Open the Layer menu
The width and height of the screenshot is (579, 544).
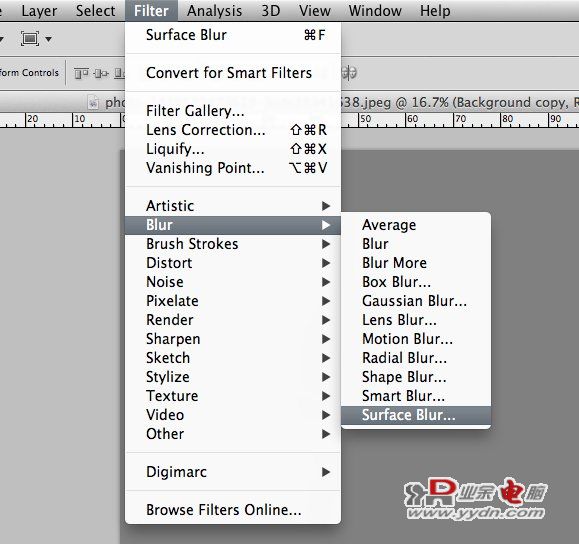pos(39,11)
